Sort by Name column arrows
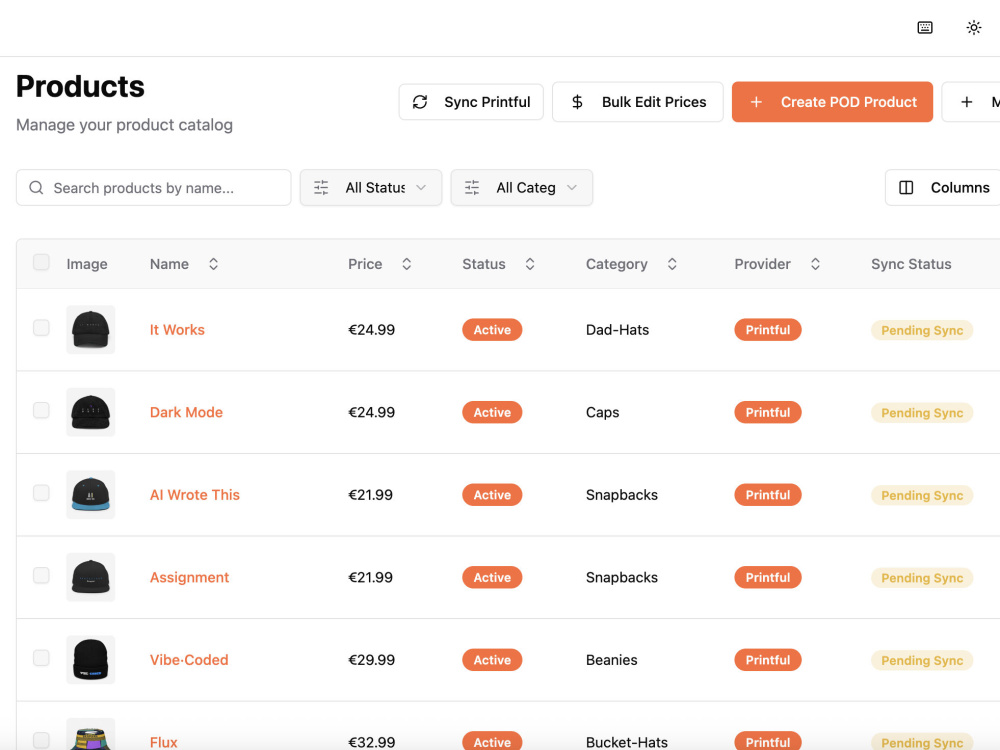 click(x=214, y=264)
